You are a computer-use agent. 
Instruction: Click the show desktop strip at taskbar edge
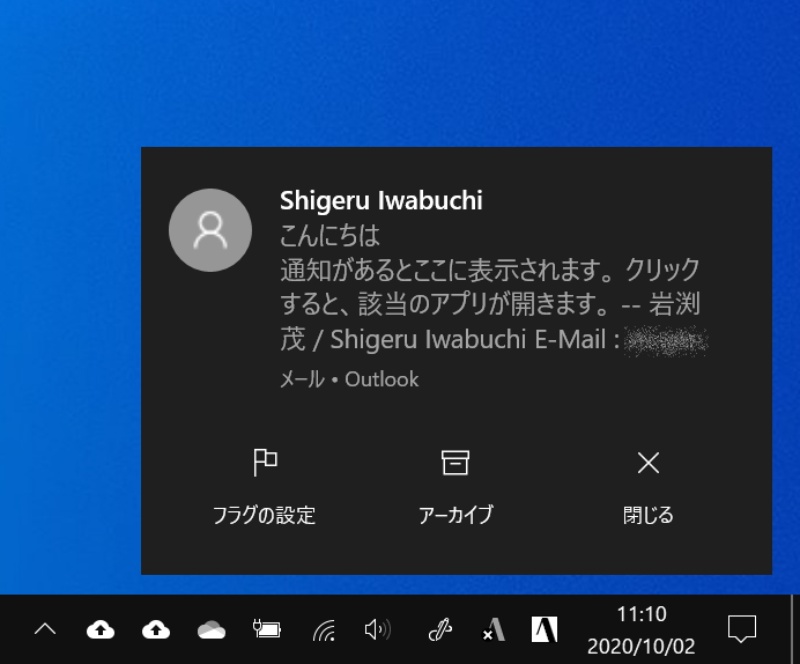click(795, 630)
